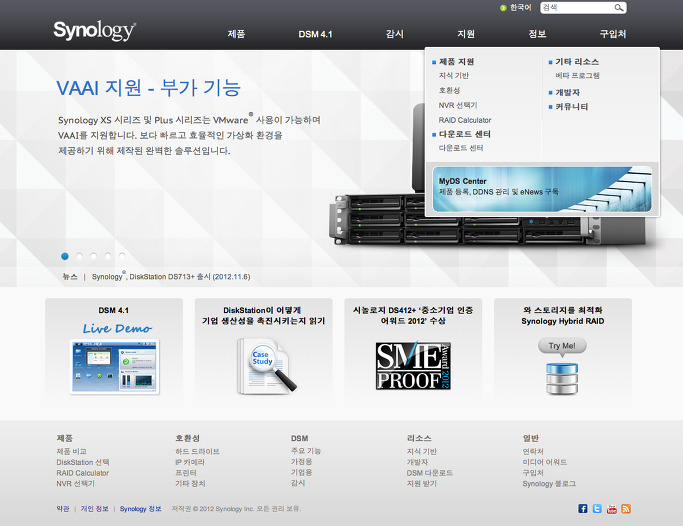Select 호환성 in the support dropdown

[449, 91]
